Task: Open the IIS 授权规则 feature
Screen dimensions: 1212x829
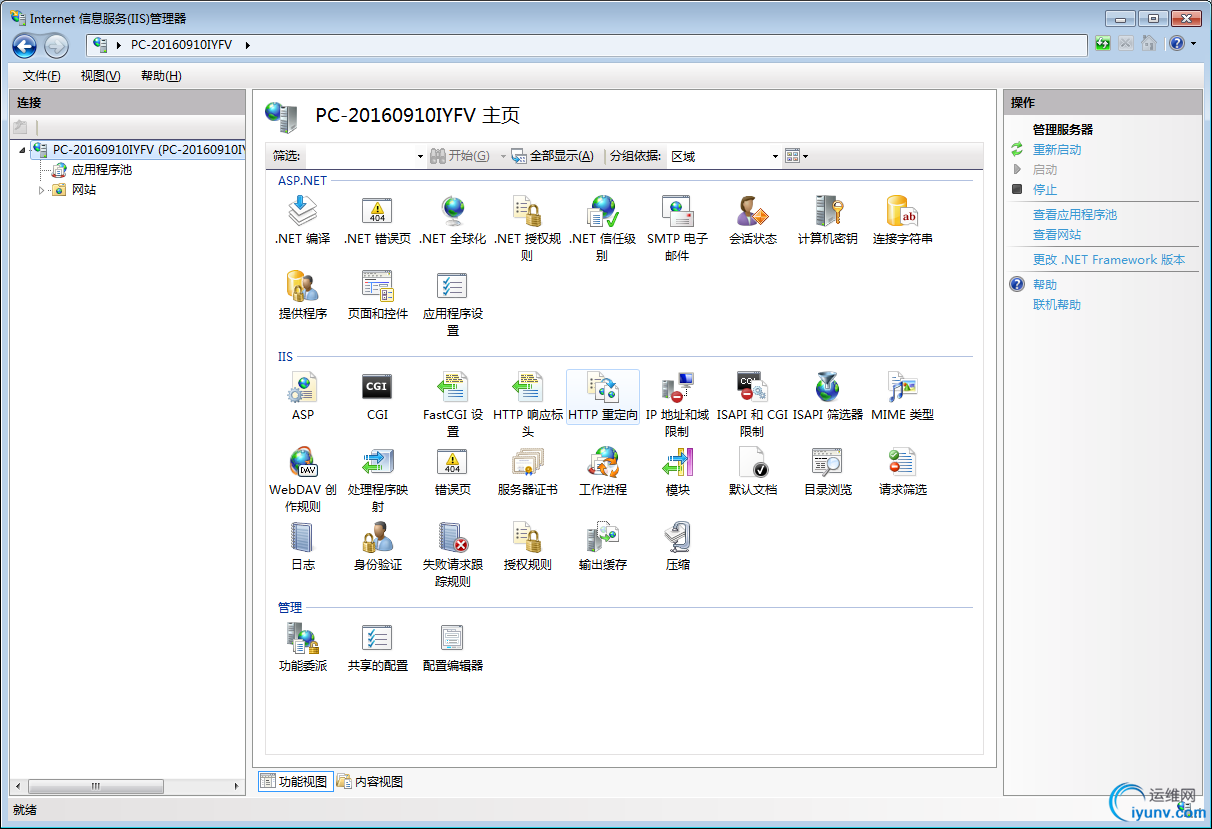Action: pos(527,546)
